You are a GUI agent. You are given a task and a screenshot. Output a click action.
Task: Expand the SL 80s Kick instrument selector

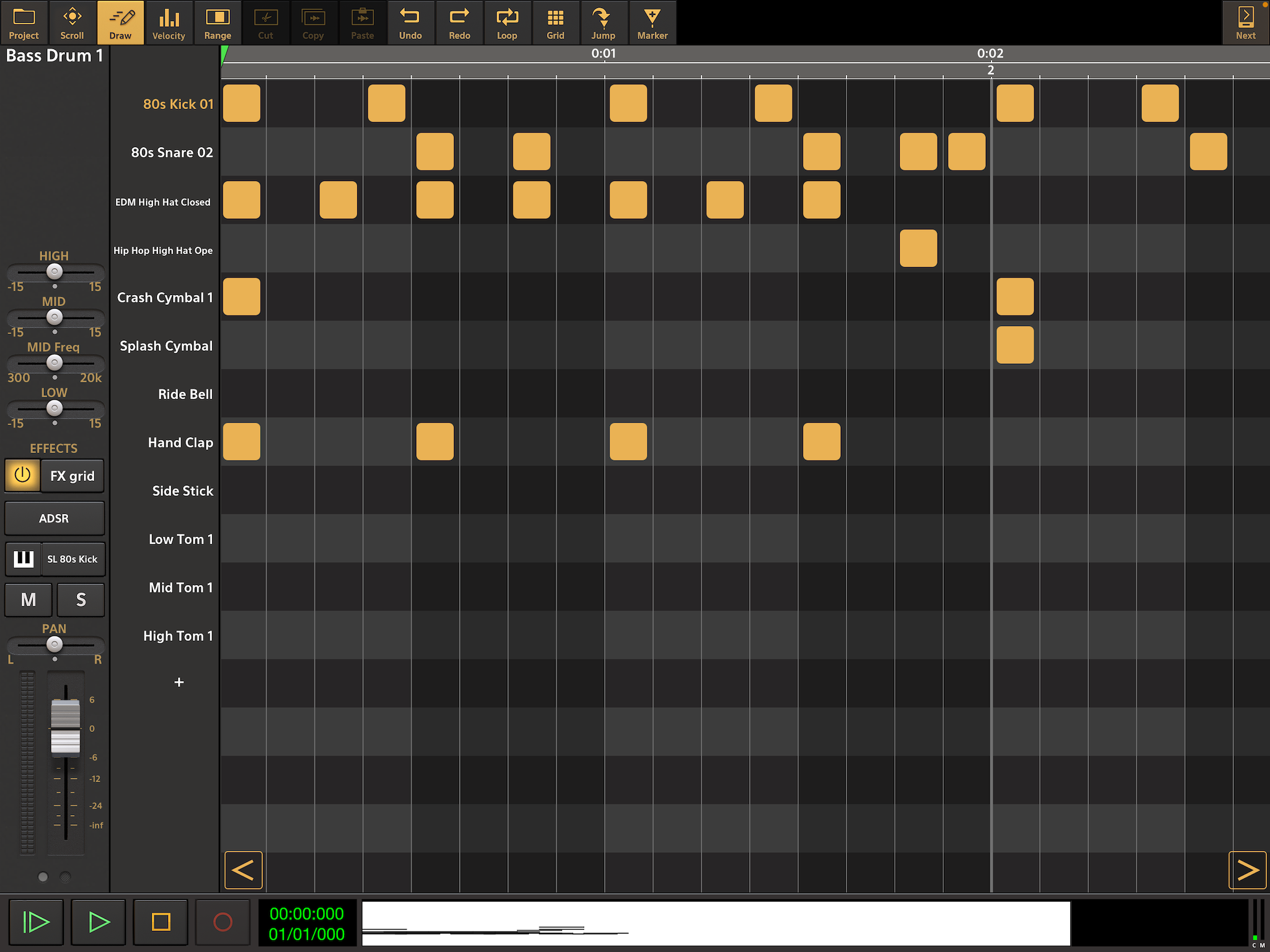(72, 559)
